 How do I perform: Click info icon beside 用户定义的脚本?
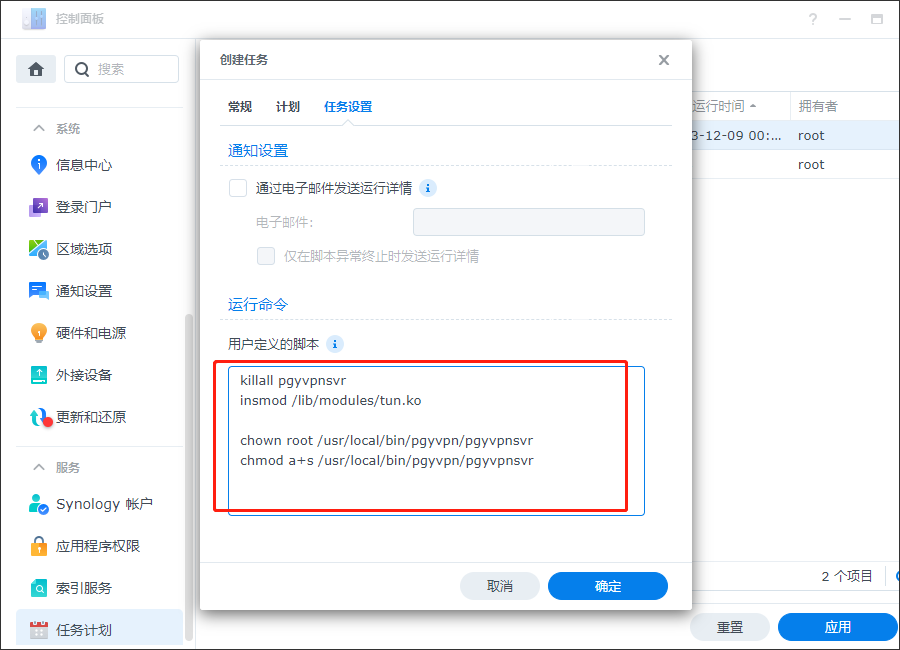[335, 344]
